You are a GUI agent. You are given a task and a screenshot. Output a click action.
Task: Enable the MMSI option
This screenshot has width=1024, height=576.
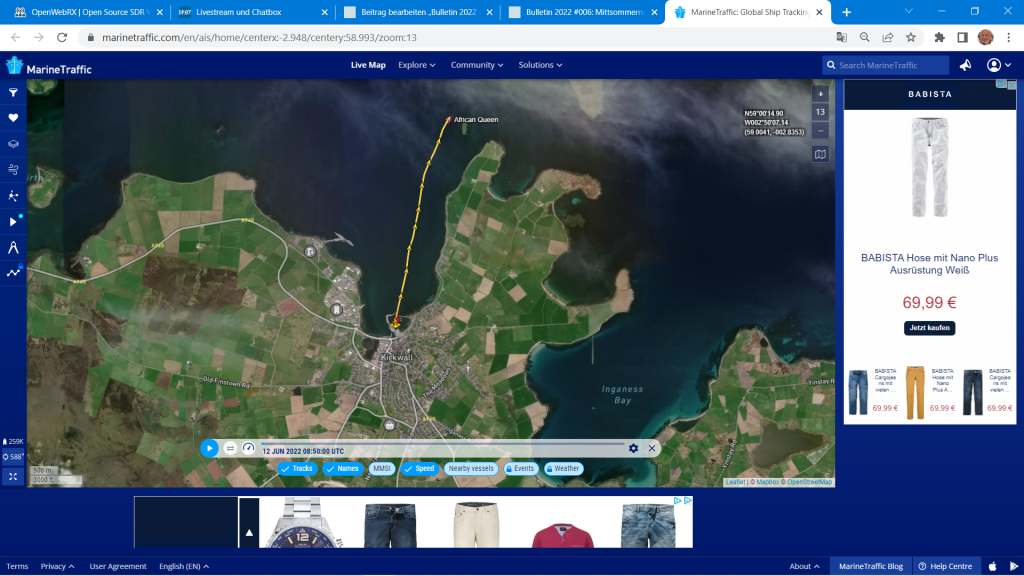(x=381, y=468)
